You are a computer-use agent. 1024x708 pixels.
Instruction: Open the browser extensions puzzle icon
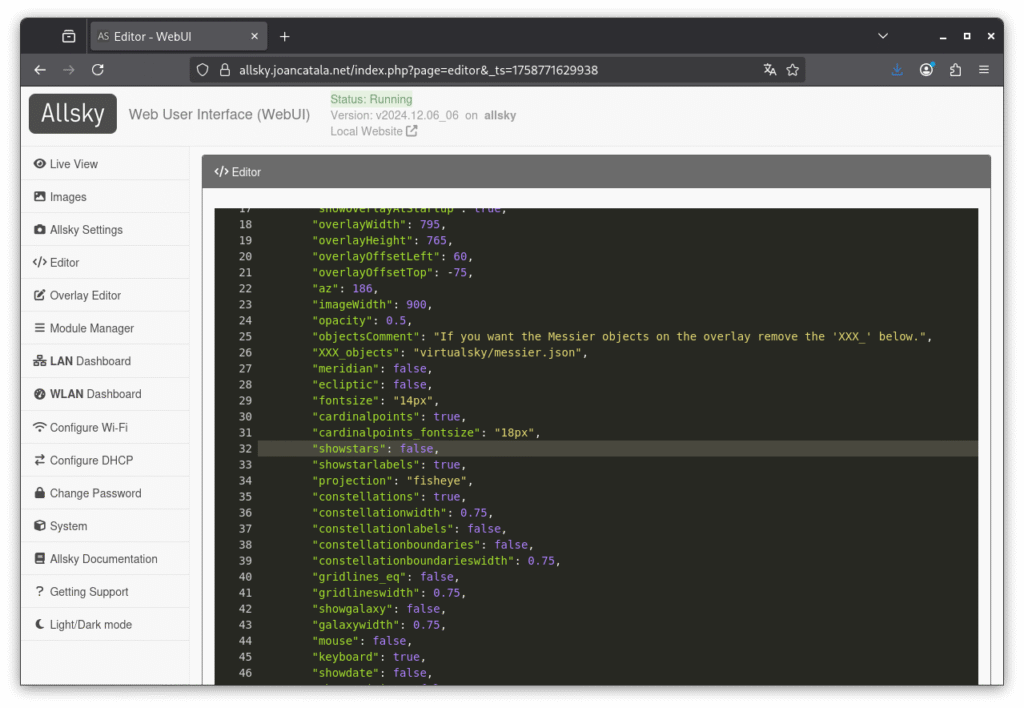pos(955,70)
